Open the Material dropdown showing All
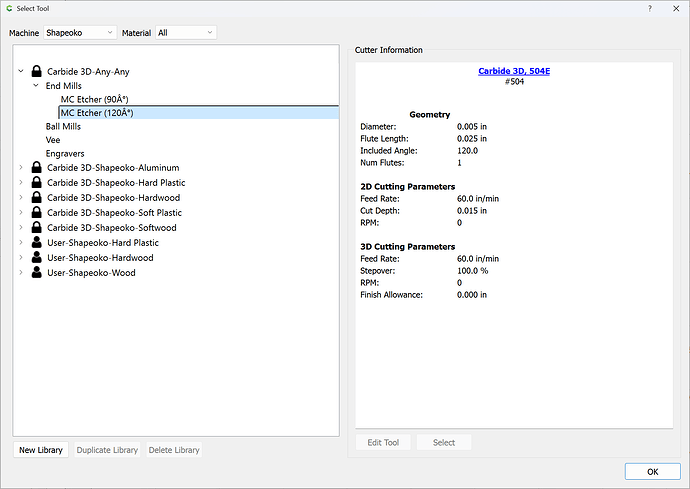 [x=186, y=33]
